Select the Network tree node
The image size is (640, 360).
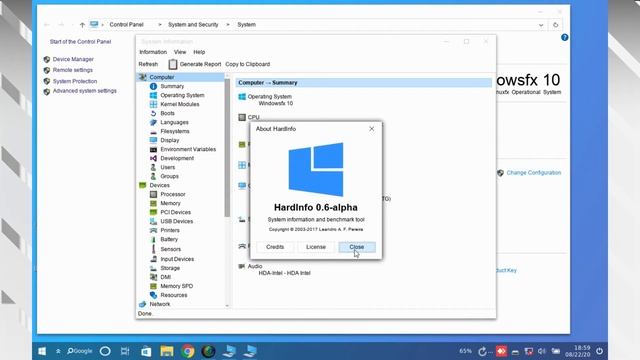click(160, 304)
